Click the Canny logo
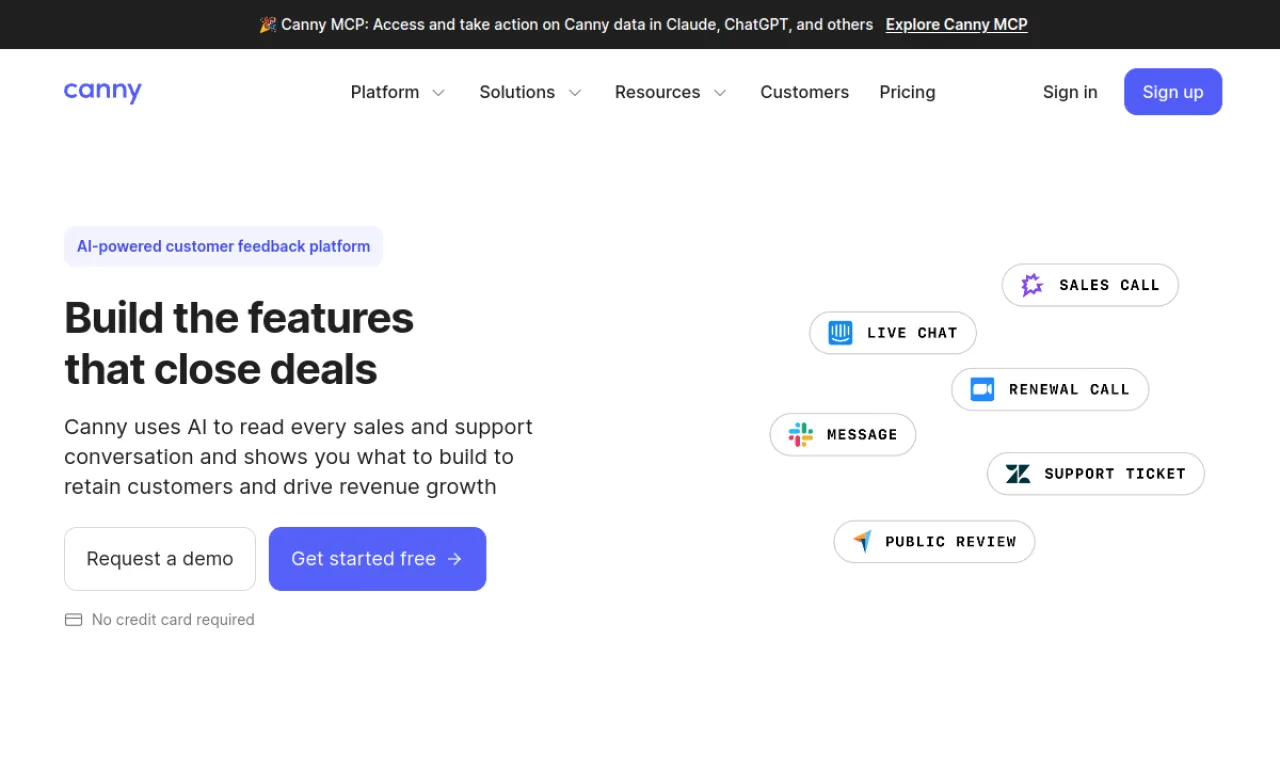Screen dimensions: 1280x768 103,92
